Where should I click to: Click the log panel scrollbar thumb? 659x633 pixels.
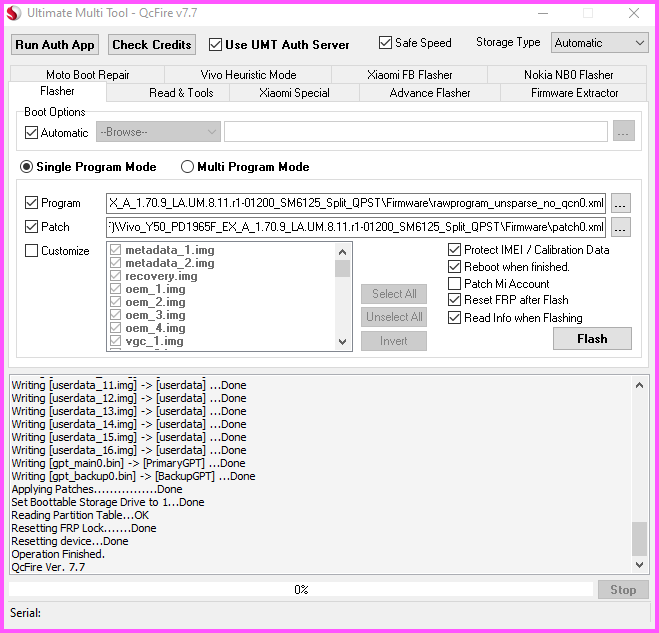pyautogui.click(x=639, y=539)
